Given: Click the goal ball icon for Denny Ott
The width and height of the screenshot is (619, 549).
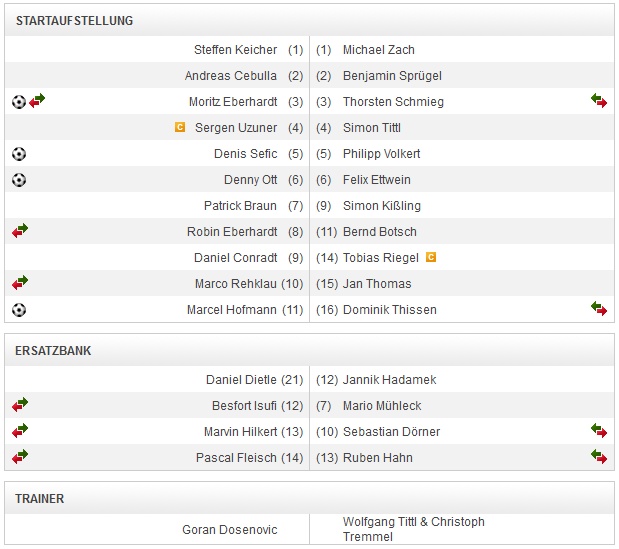Looking at the screenshot, I should (19, 180).
